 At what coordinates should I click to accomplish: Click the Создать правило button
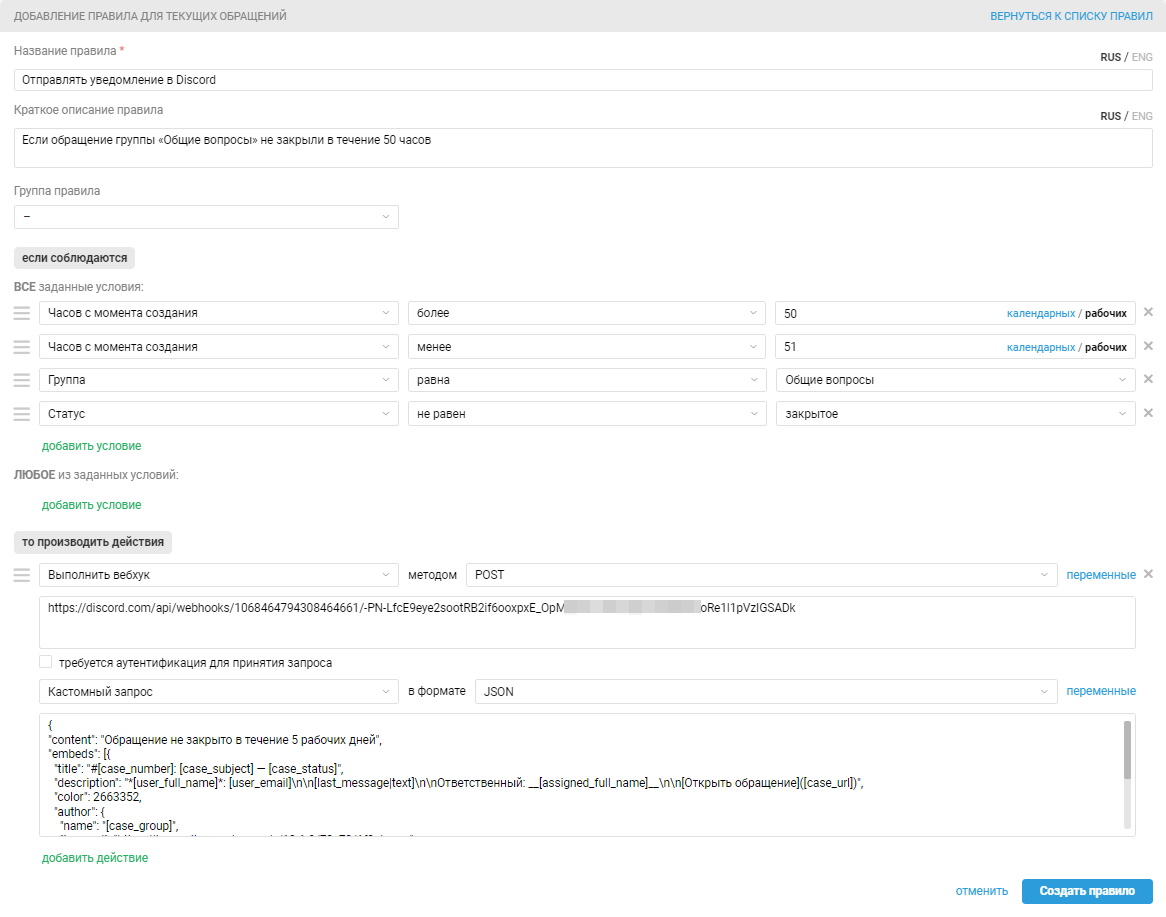point(1087,891)
